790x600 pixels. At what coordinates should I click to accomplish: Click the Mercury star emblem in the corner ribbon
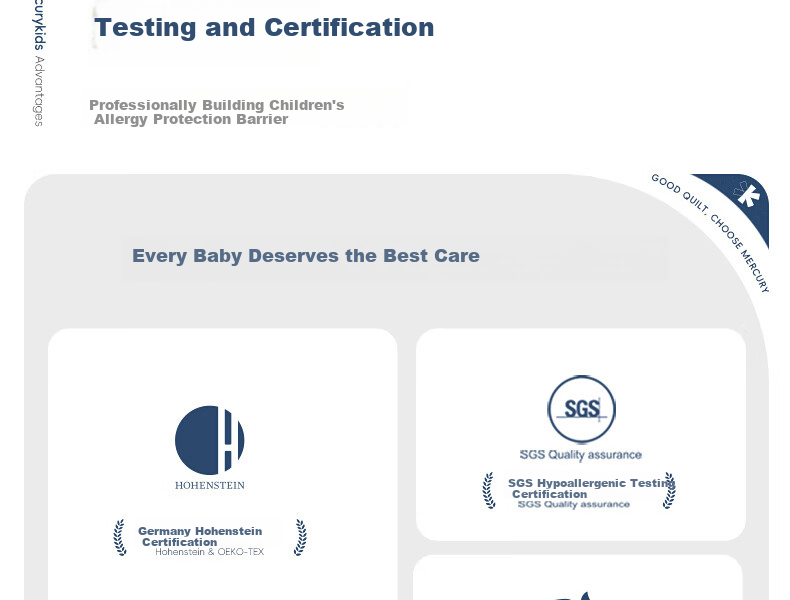click(748, 194)
